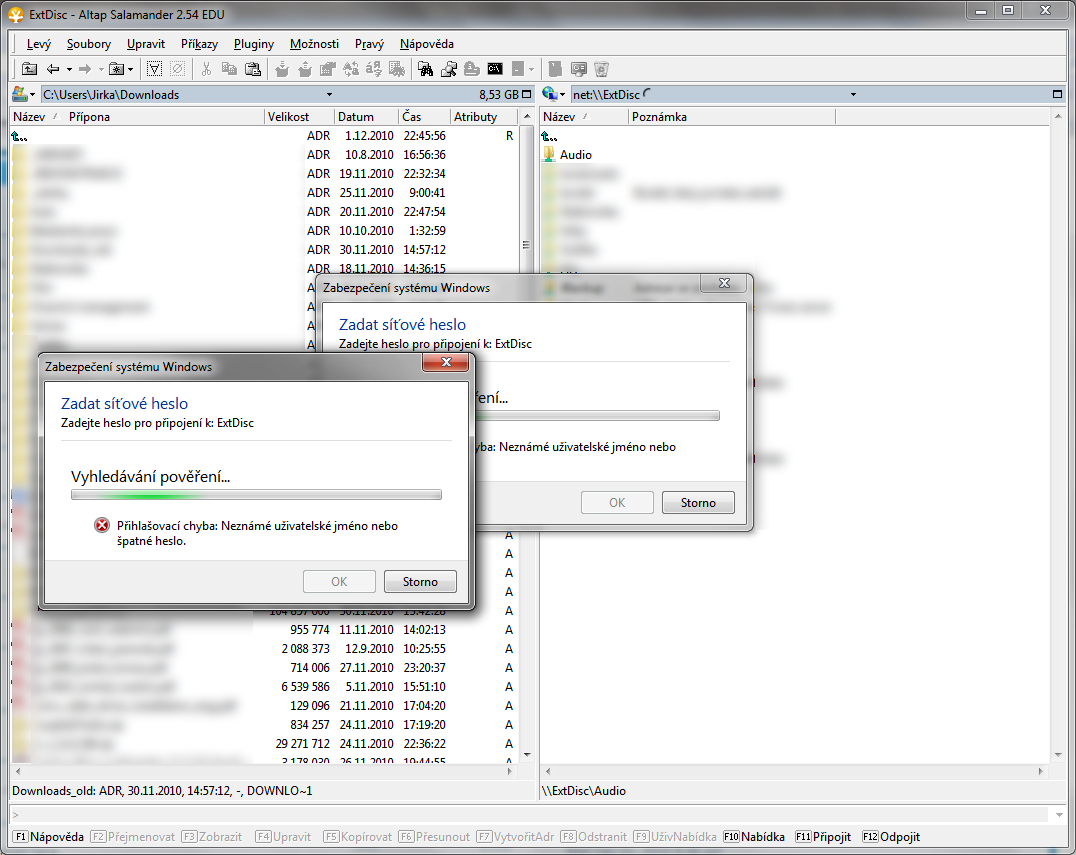The height and width of the screenshot is (855, 1076).
Task: Open the back history dropdown arrow
Action: (69, 69)
